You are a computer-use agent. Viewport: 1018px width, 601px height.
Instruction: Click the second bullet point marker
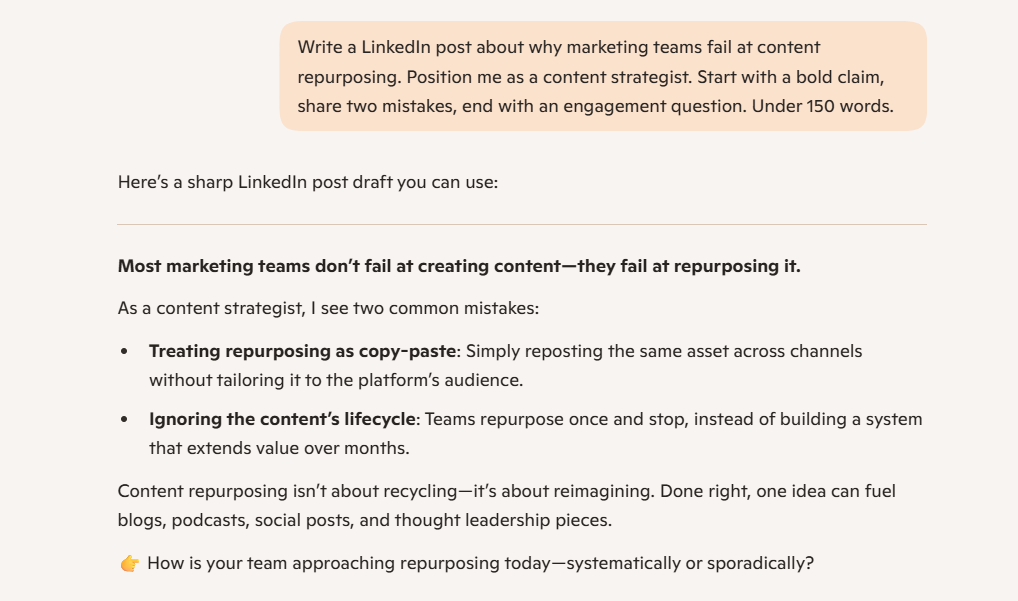point(124,420)
